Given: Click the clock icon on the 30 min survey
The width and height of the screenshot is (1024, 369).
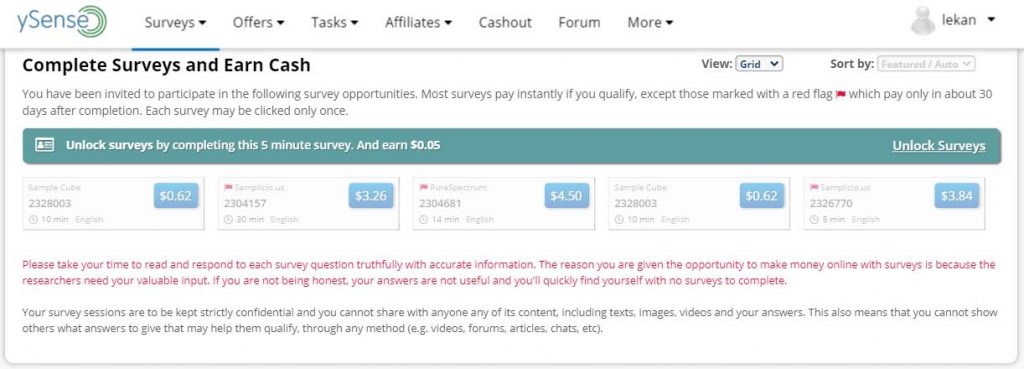Looking at the screenshot, I should tap(228, 219).
